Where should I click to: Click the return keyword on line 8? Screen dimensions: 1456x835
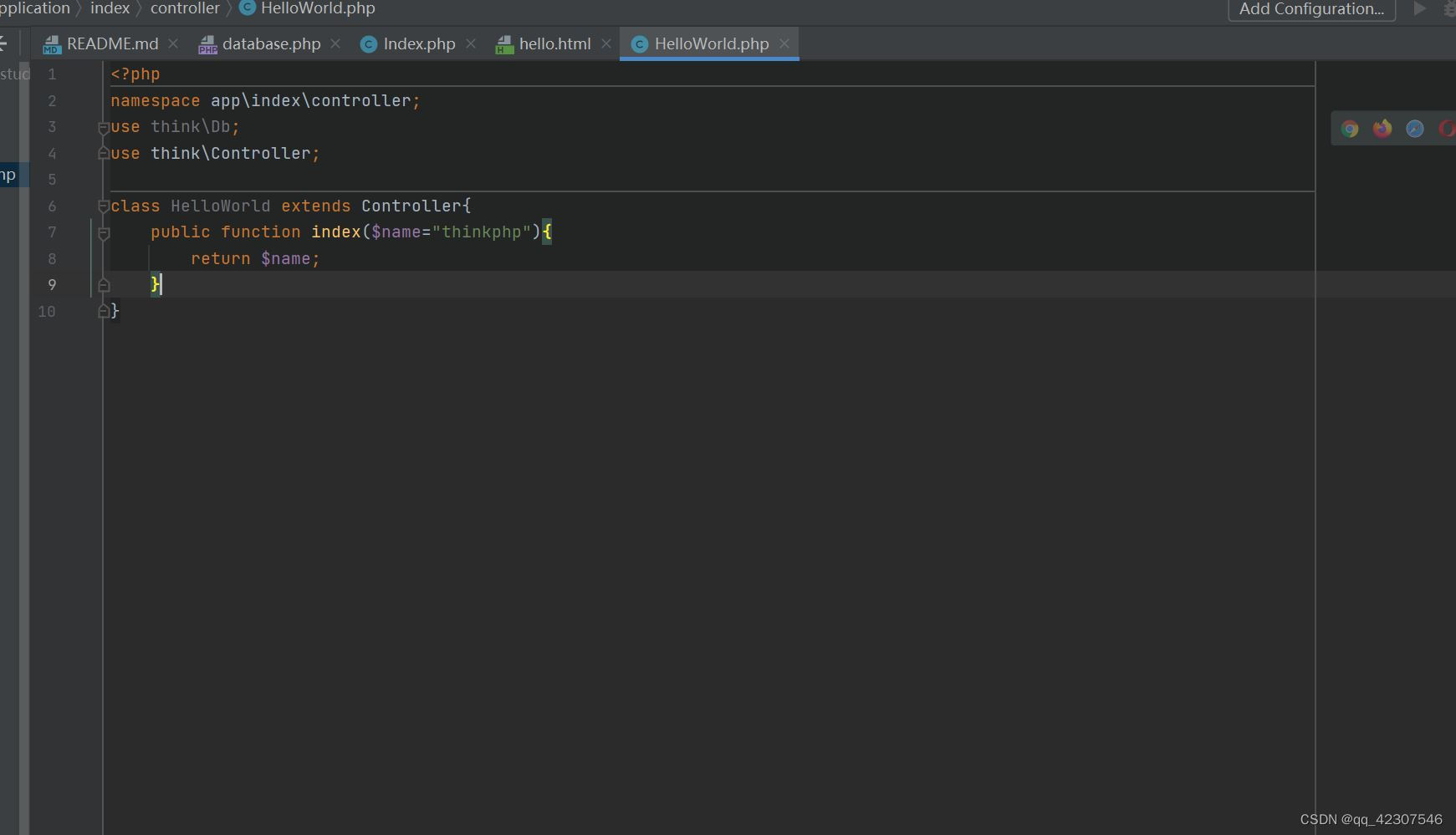(221, 259)
